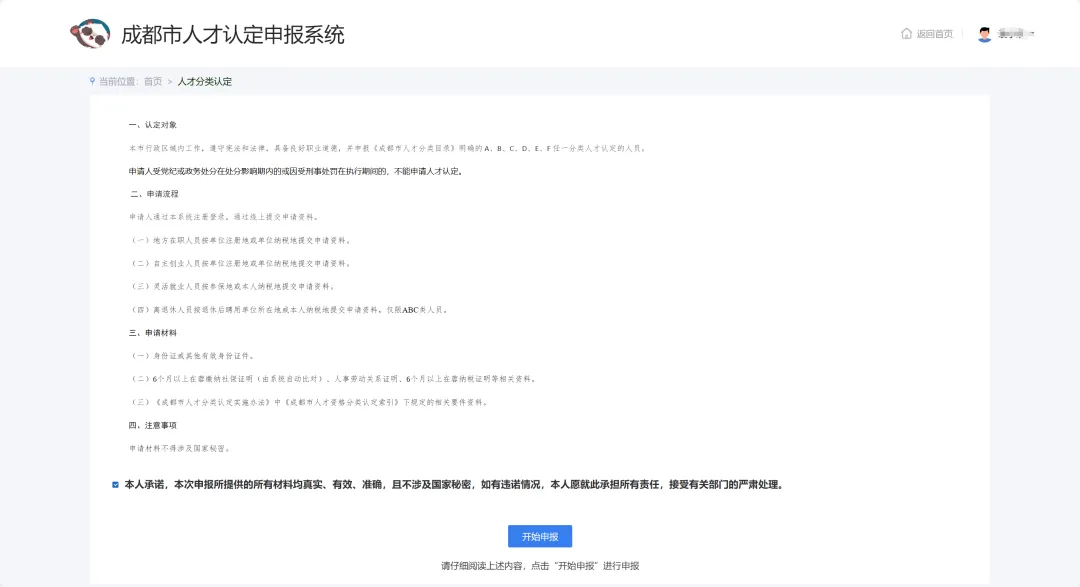Click the bold 申请人受党纪或政务处分 notice line

coord(296,171)
